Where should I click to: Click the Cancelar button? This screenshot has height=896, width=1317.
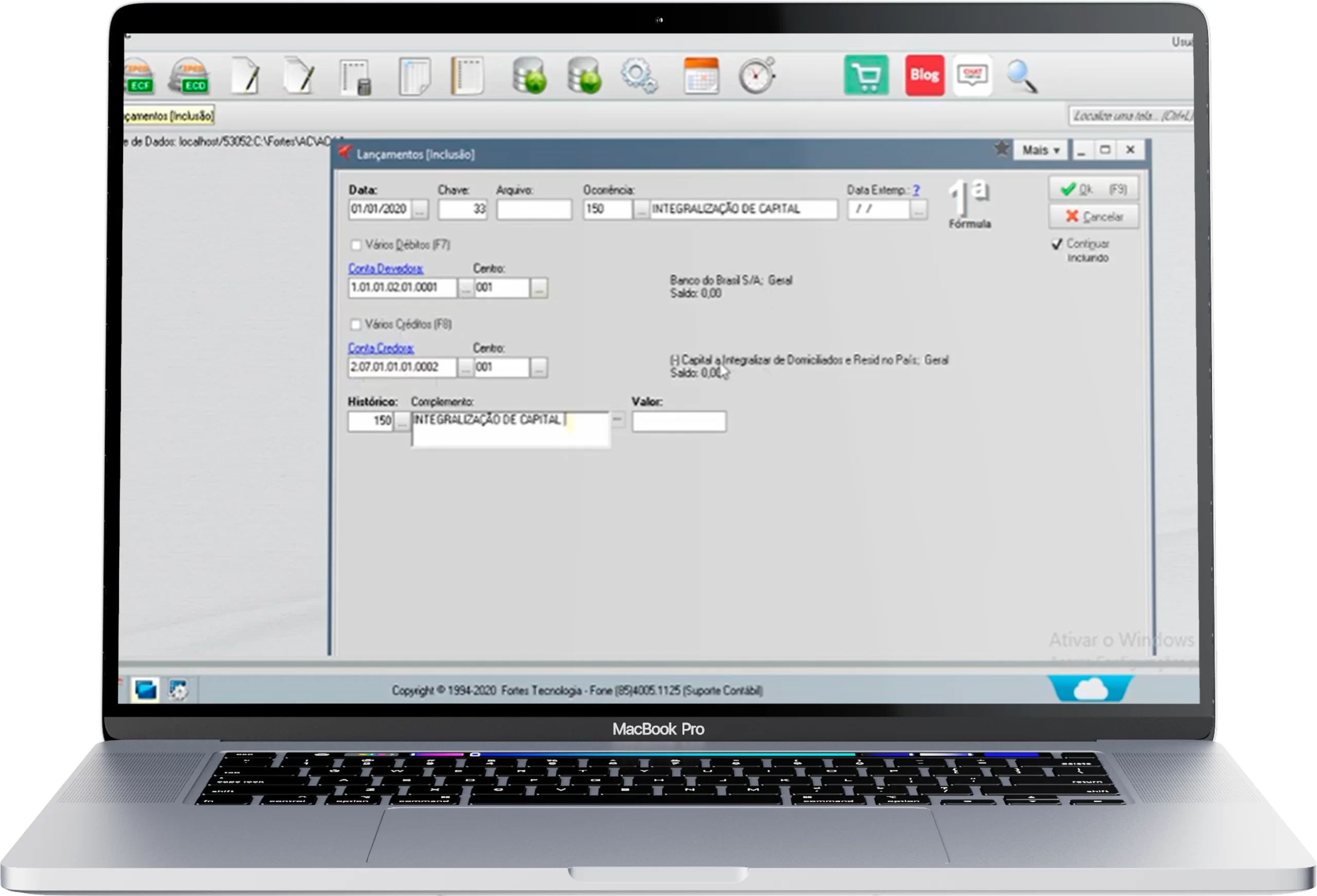[x=1093, y=217]
